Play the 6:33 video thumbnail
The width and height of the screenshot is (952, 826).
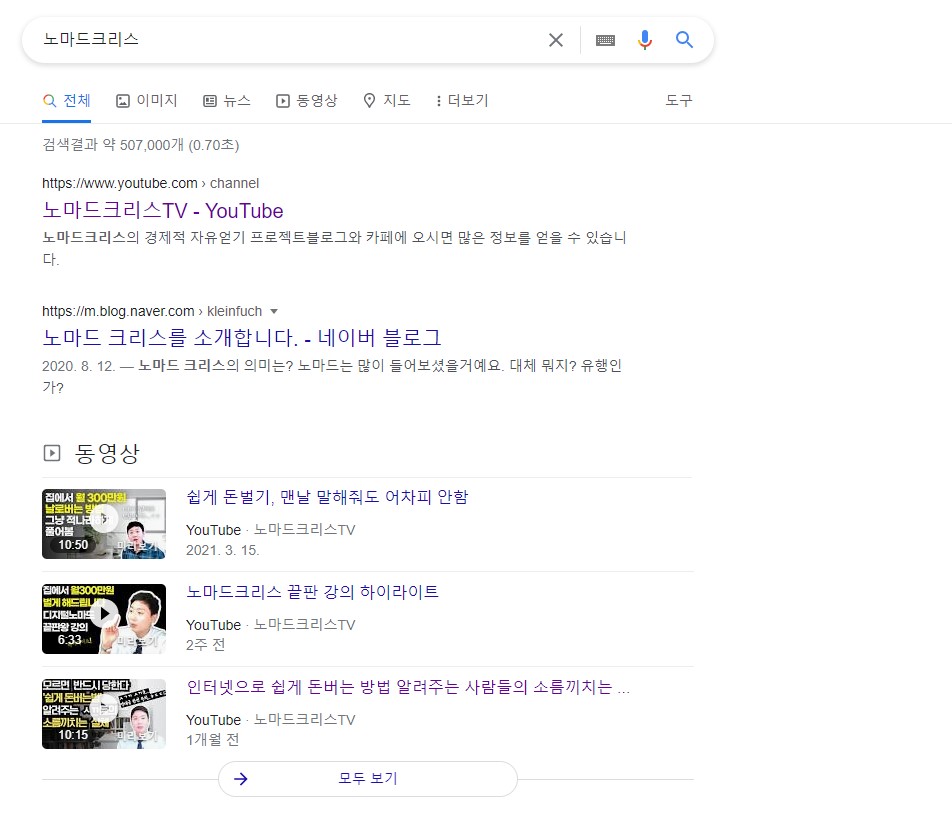104,619
